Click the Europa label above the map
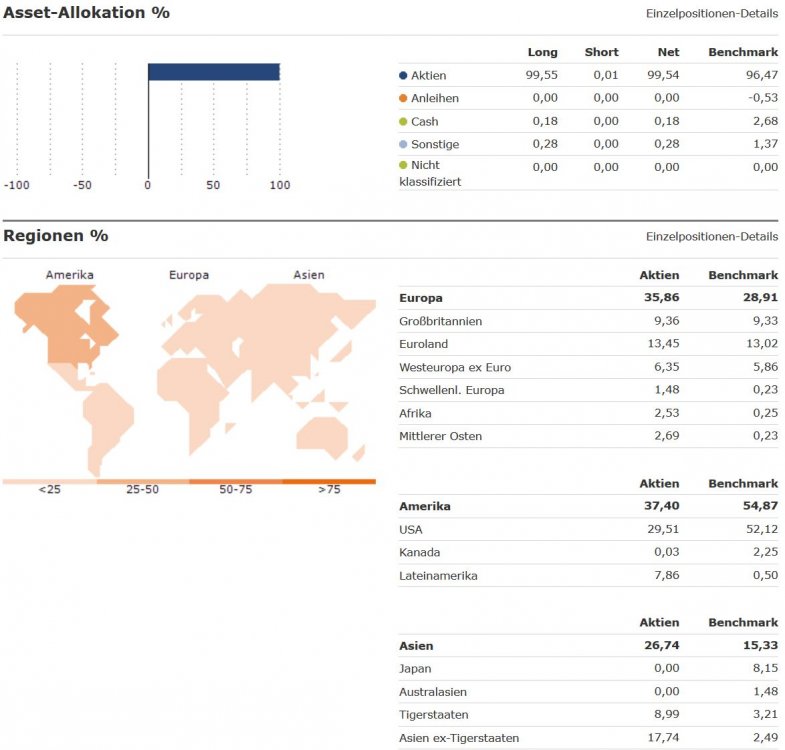 (189, 275)
